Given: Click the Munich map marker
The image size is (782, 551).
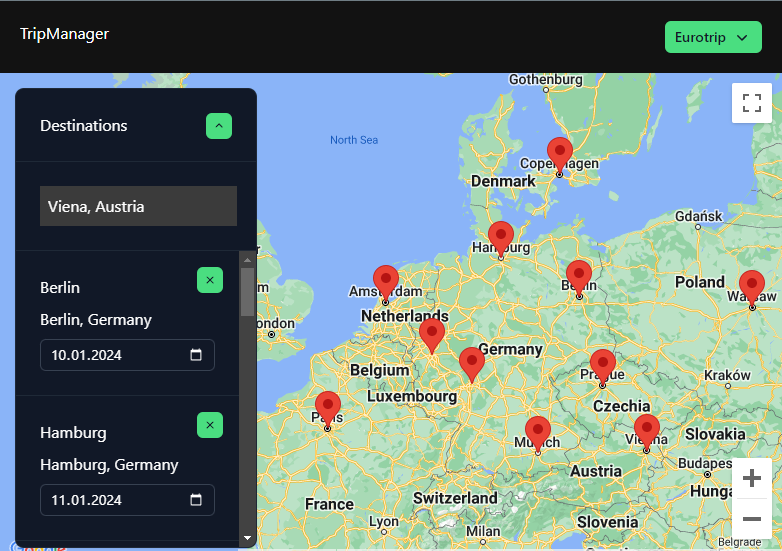Looking at the screenshot, I should 538,435.
